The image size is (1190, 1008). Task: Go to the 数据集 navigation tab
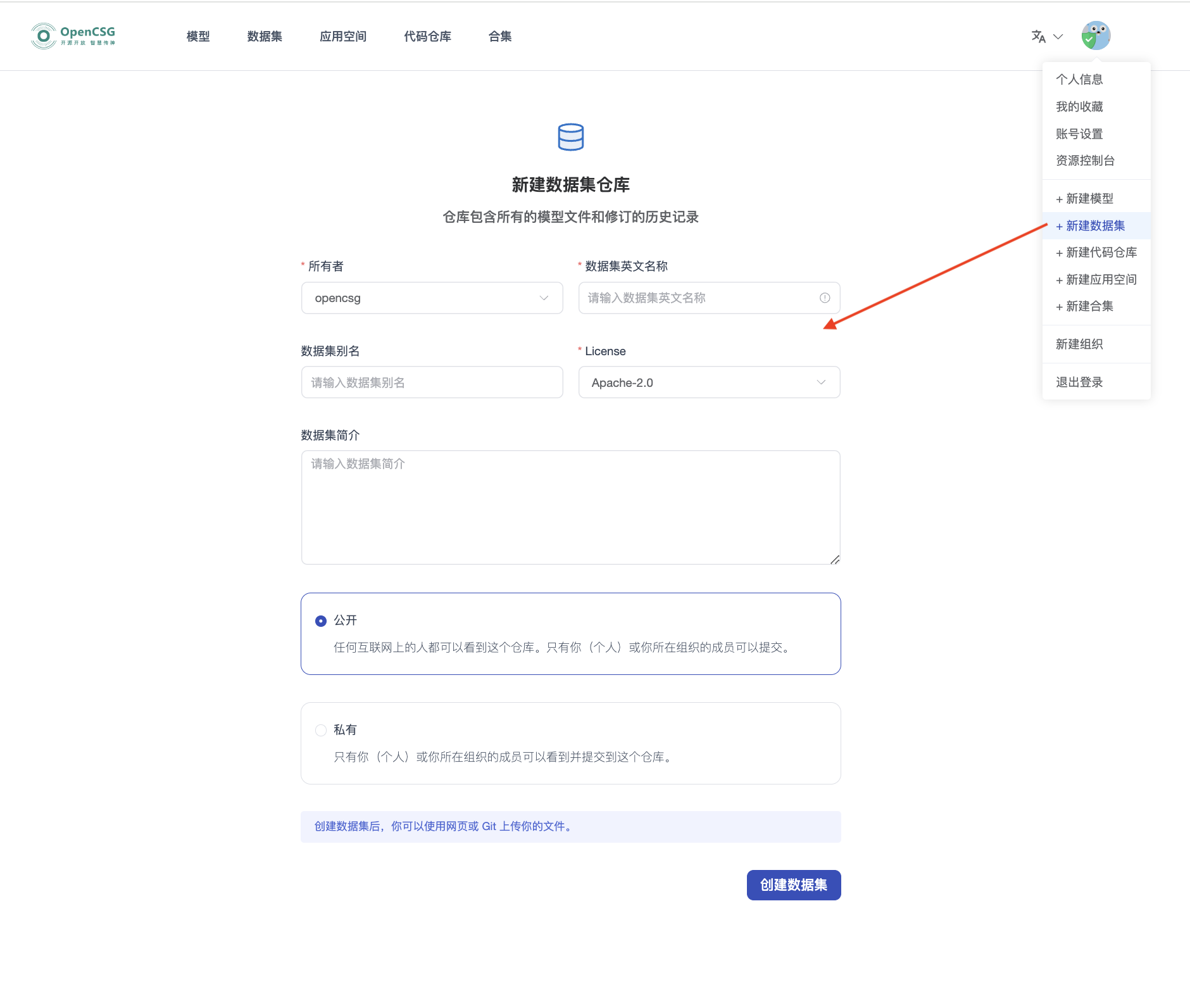point(265,37)
